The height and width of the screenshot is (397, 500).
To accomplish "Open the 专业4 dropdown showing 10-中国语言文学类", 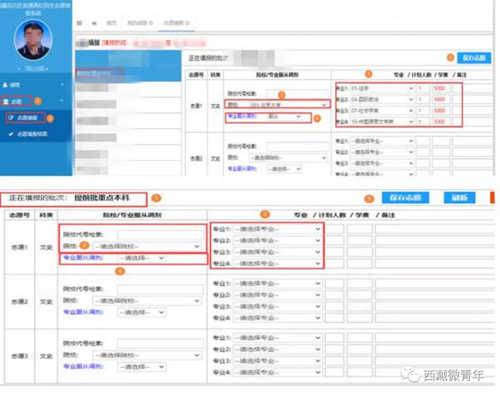I will tap(382, 122).
